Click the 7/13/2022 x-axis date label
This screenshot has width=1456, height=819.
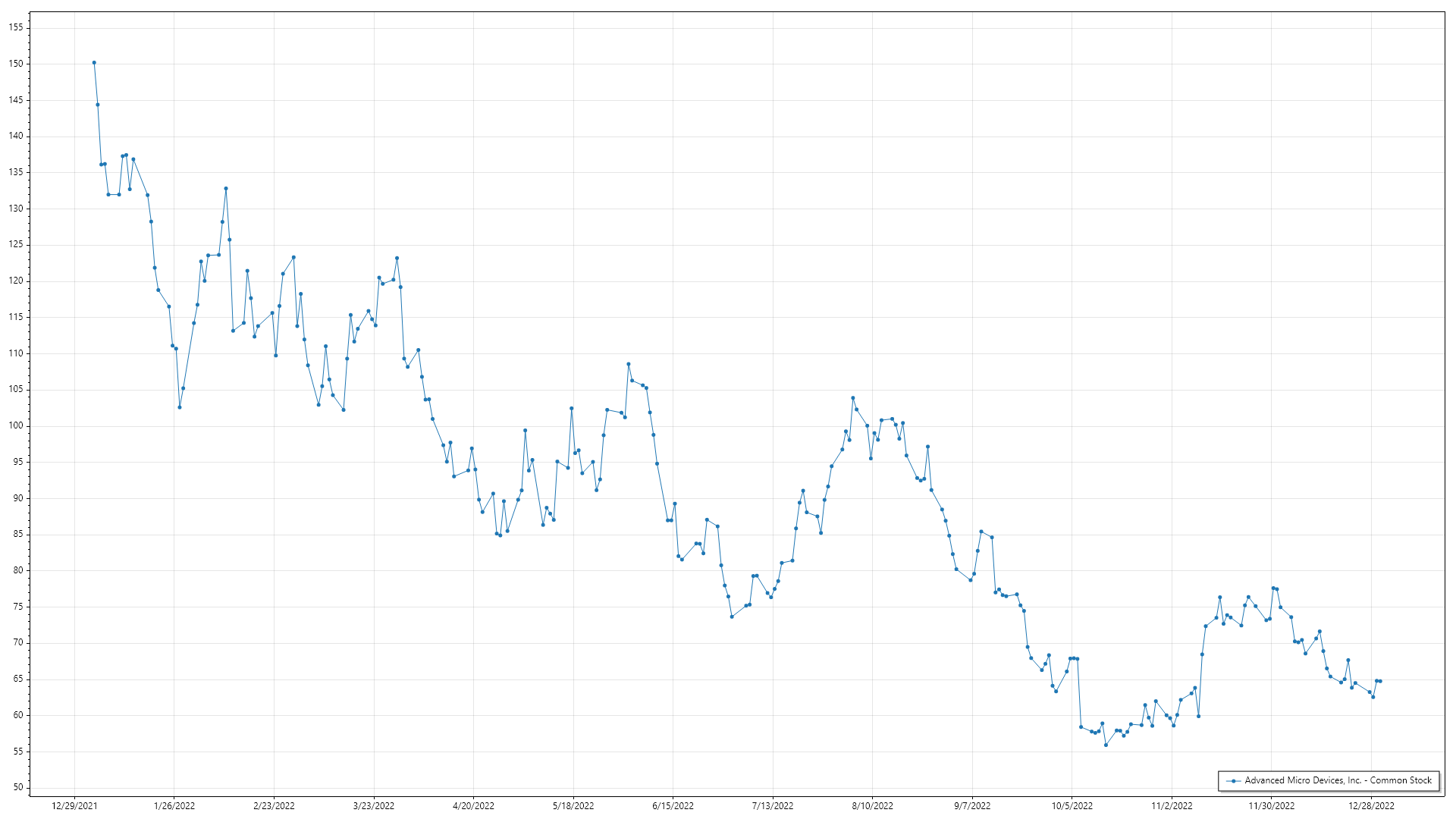click(773, 806)
